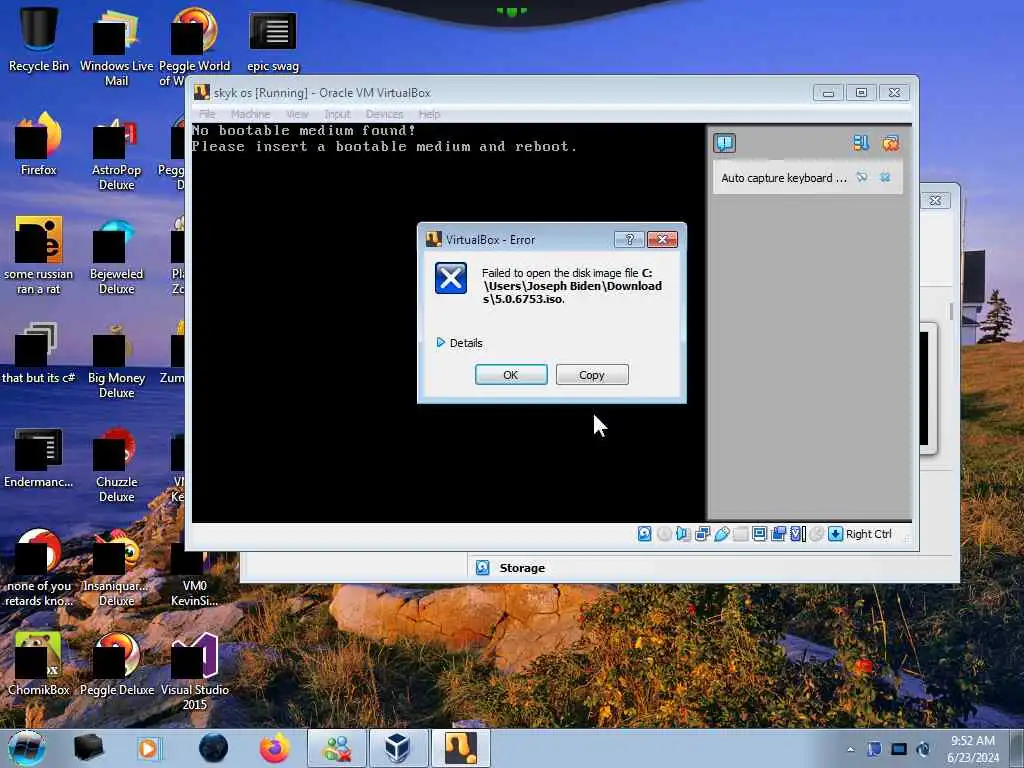Select the 'some russian ran a rat' icon
The image size is (1024, 768).
pyautogui.click(x=39, y=256)
